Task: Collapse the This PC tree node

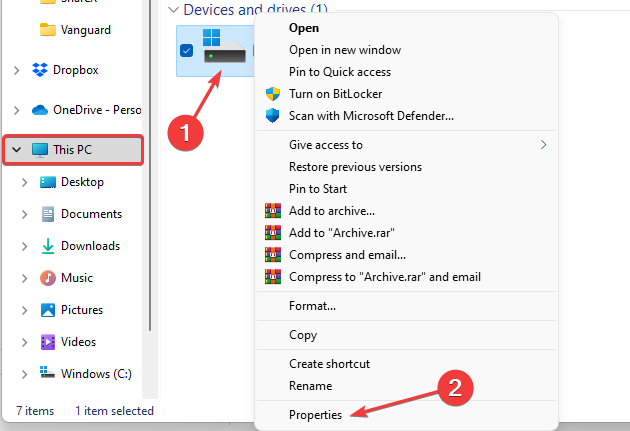Action: (x=16, y=150)
